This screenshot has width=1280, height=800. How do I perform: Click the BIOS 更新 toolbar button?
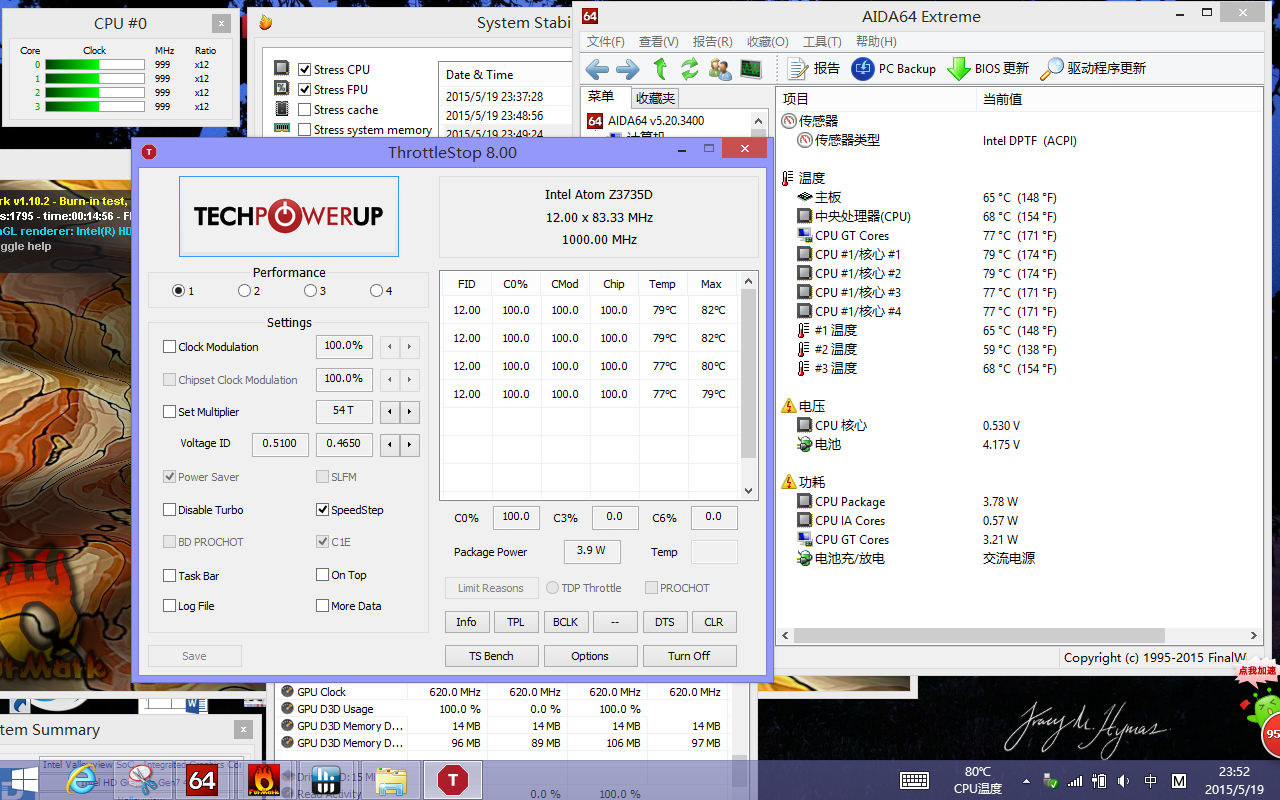(988, 69)
